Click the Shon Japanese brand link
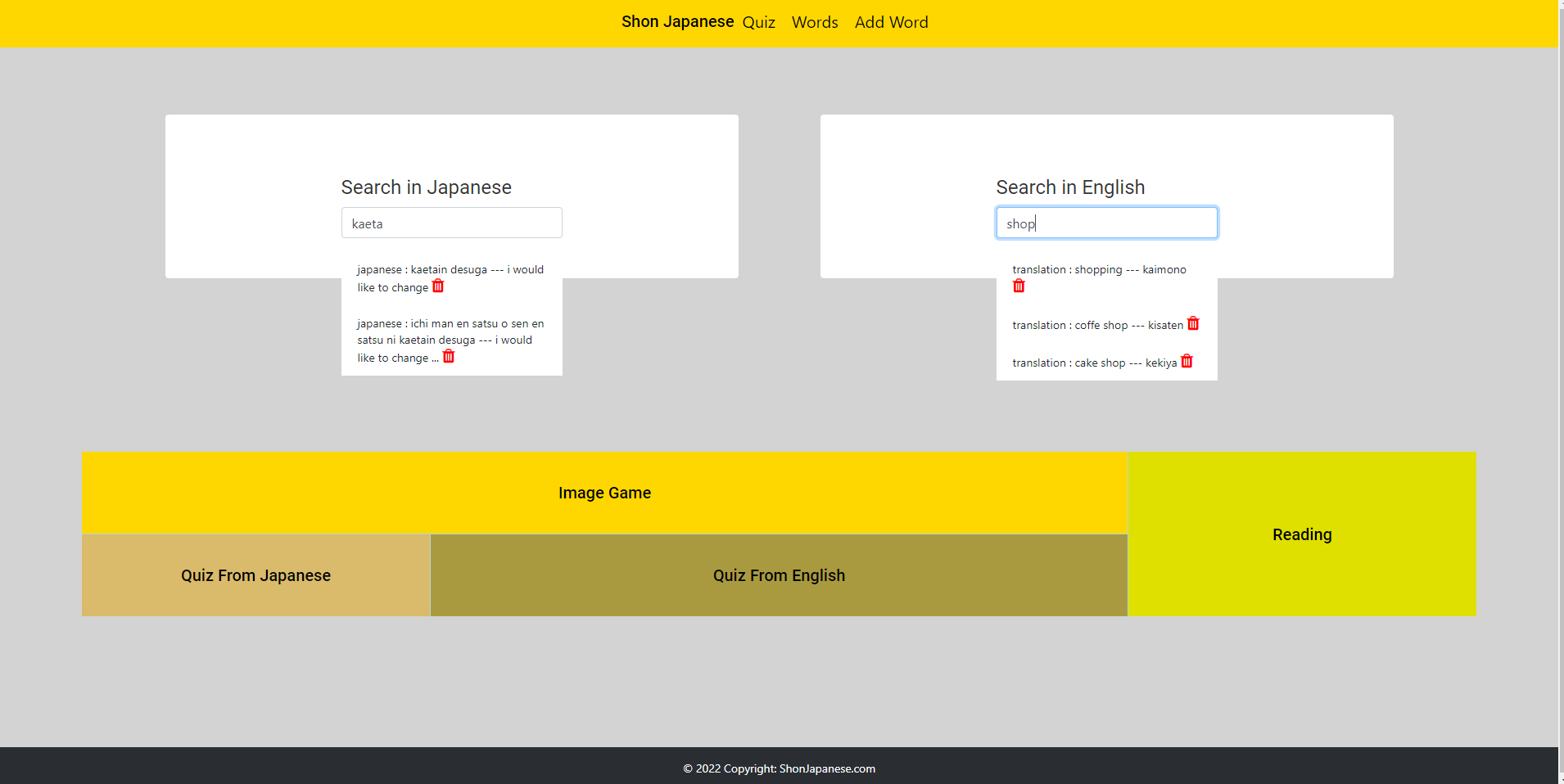Image resolution: width=1564 pixels, height=784 pixels. (x=677, y=22)
